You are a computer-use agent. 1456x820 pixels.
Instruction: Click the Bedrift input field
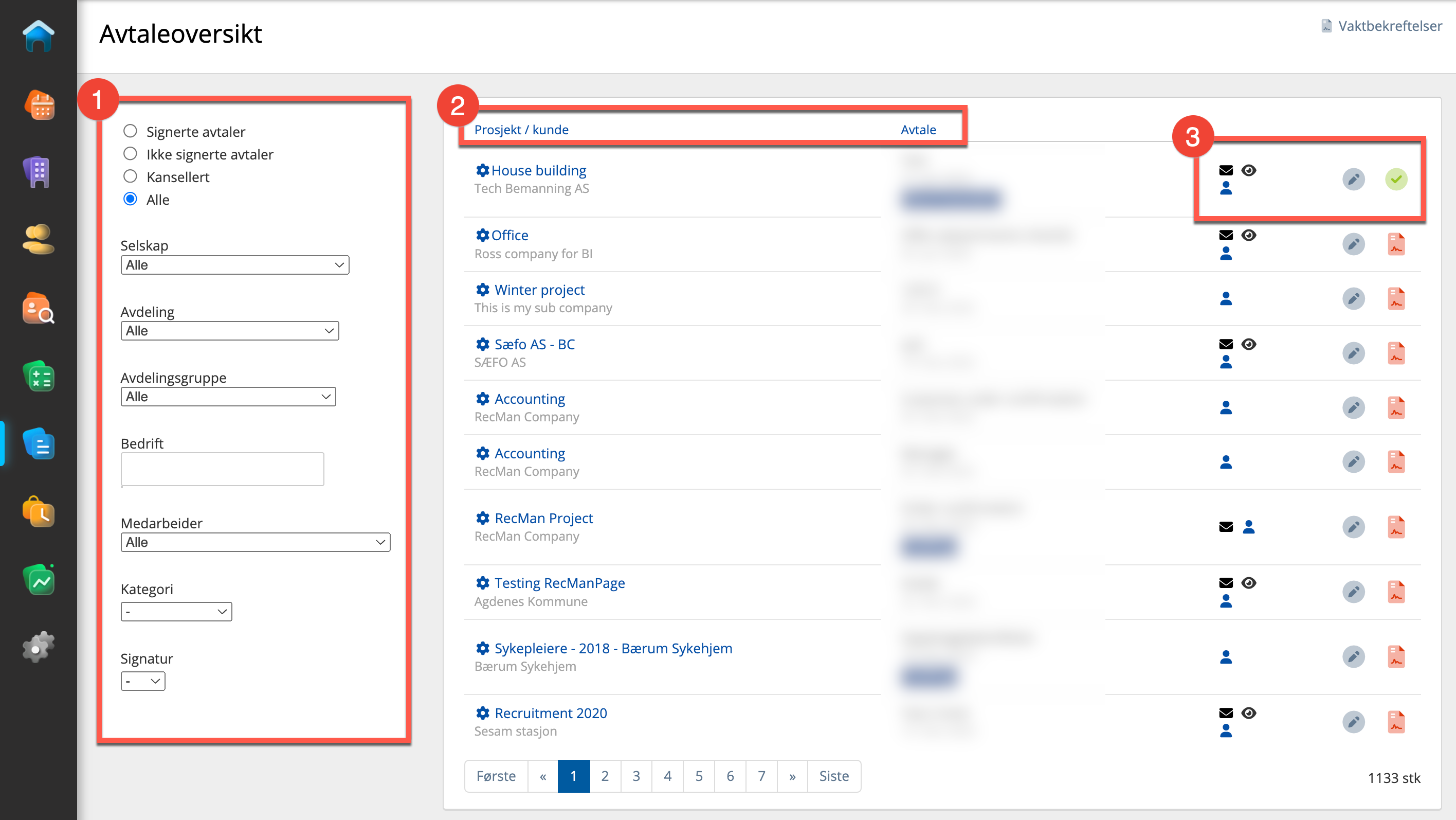point(222,469)
